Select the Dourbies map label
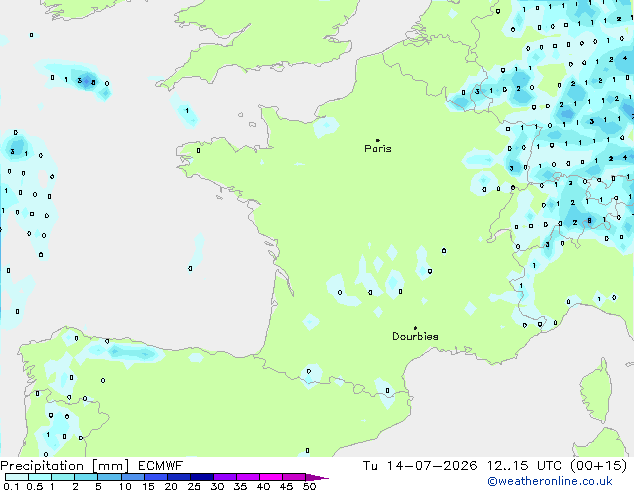 (x=415, y=336)
